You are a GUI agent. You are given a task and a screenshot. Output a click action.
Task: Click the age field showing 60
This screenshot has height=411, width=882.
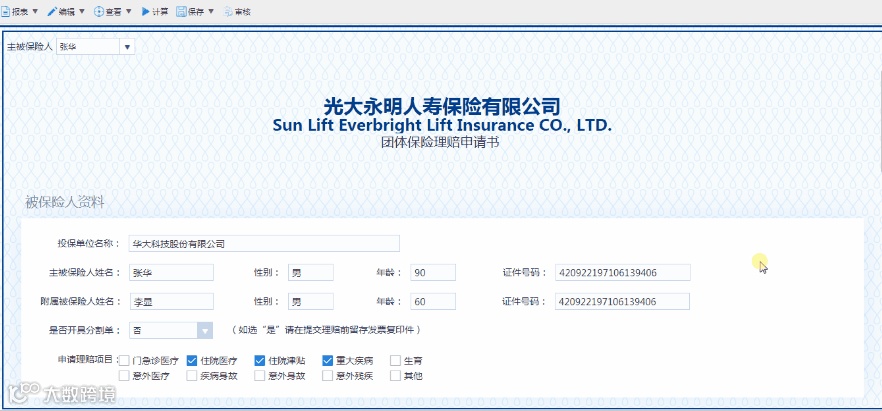coord(433,301)
